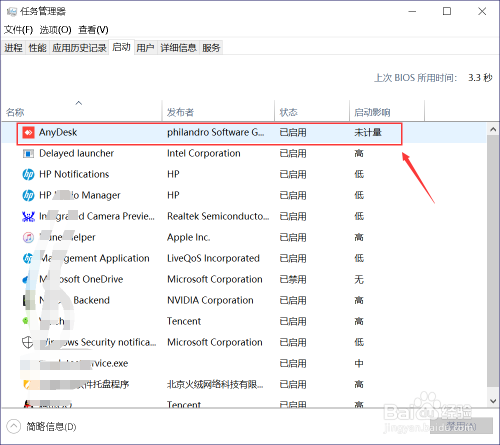The height and width of the screenshot is (445, 500).
Task: Collapse to brief info with arrow icon
Action: pos(13,426)
